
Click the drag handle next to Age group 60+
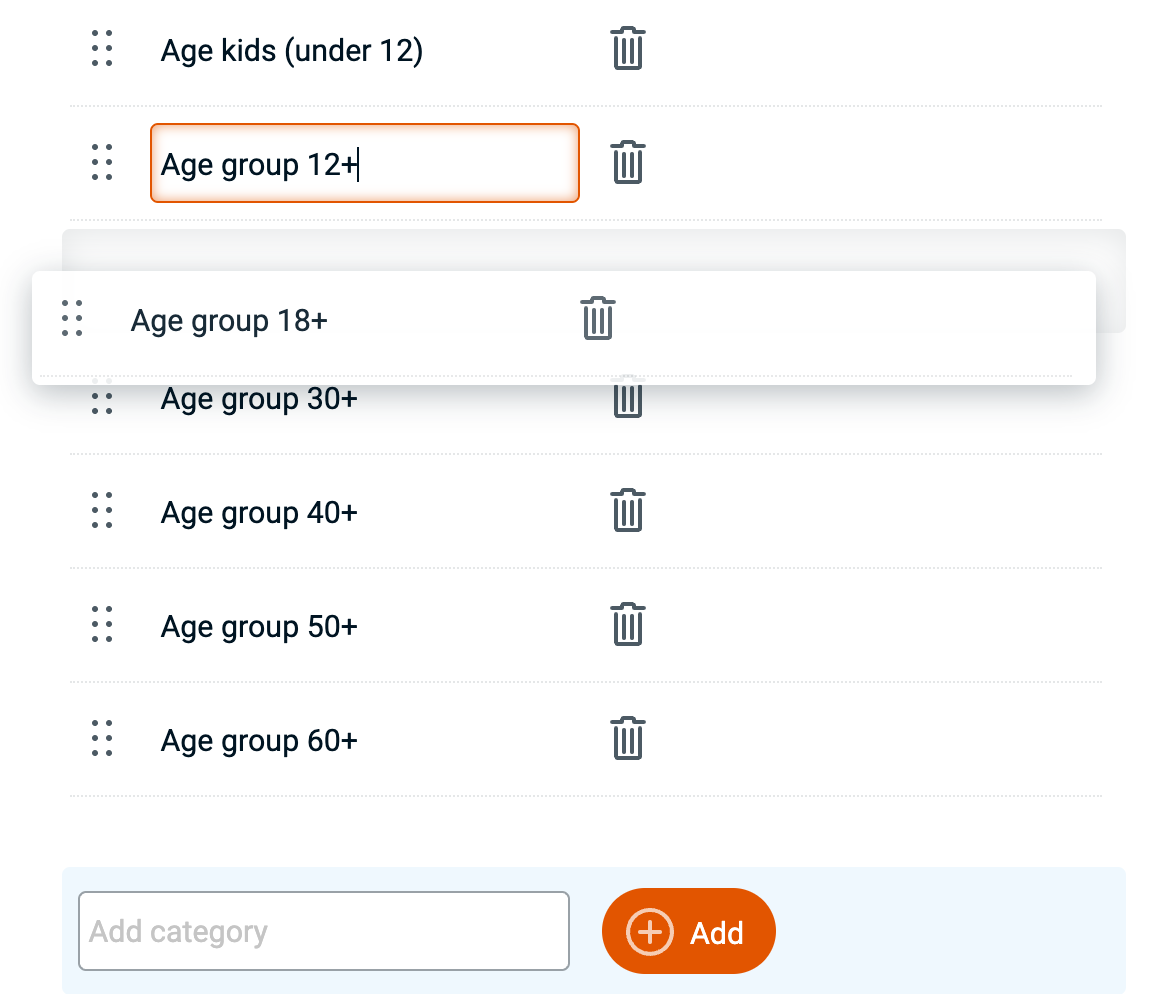point(102,739)
